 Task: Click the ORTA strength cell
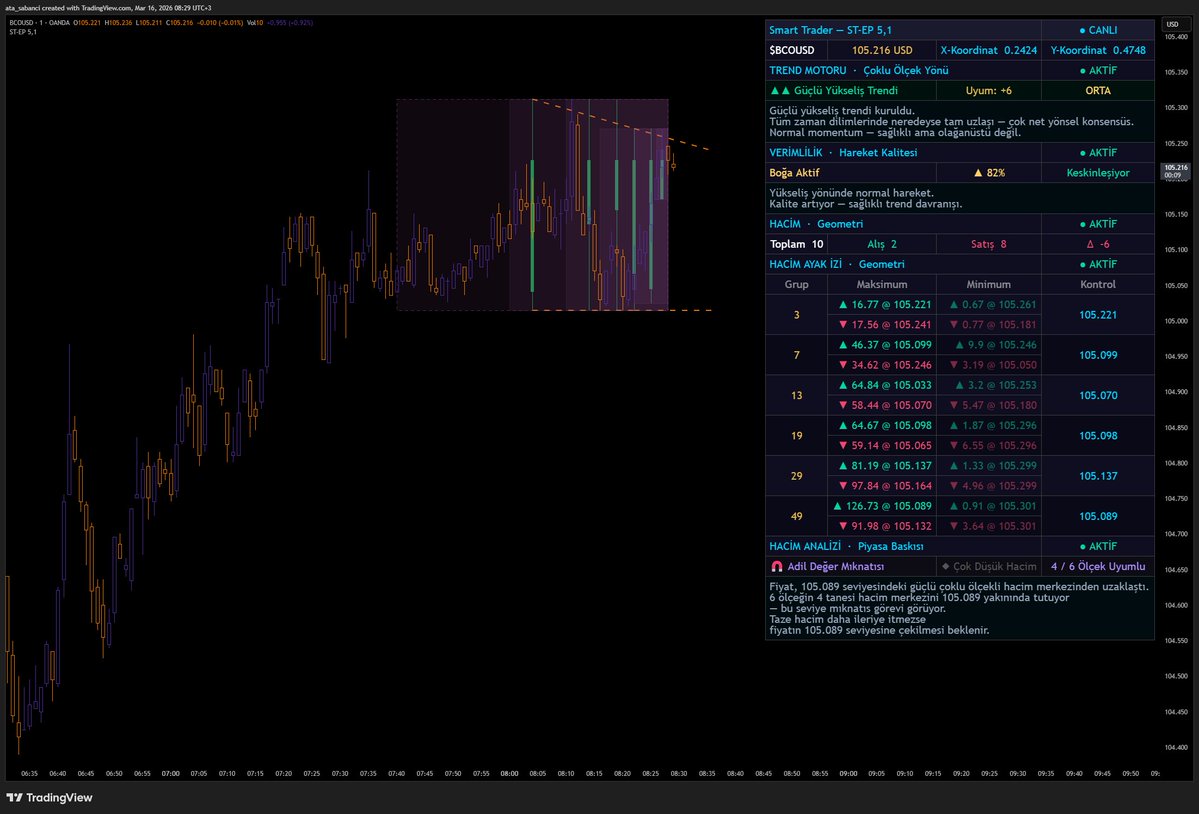coord(1097,90)
